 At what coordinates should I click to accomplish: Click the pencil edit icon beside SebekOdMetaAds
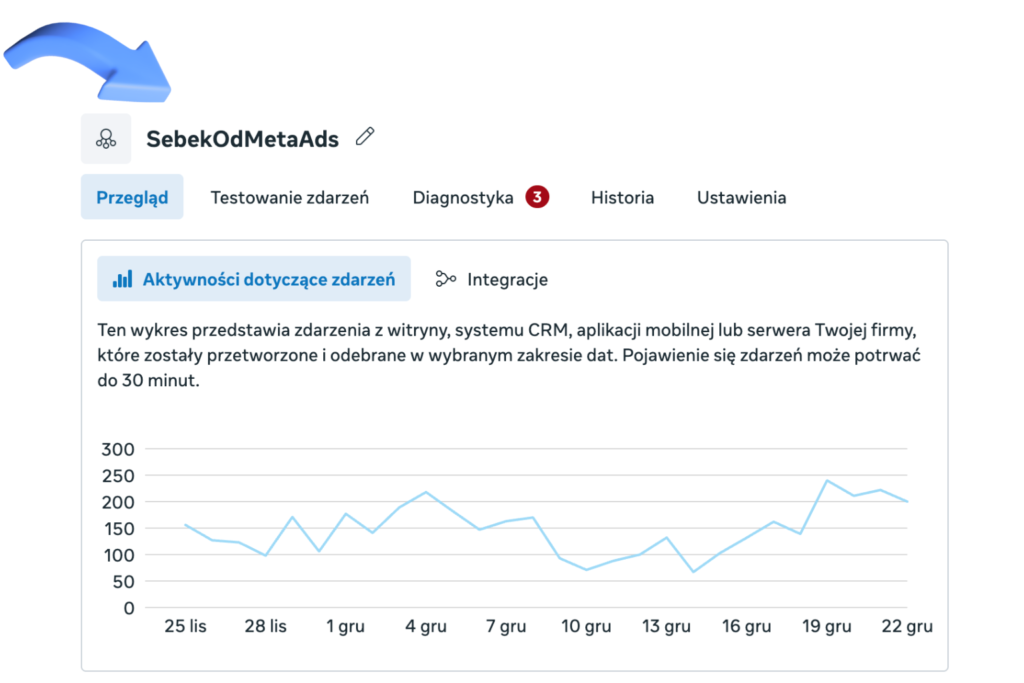(365, 137)
